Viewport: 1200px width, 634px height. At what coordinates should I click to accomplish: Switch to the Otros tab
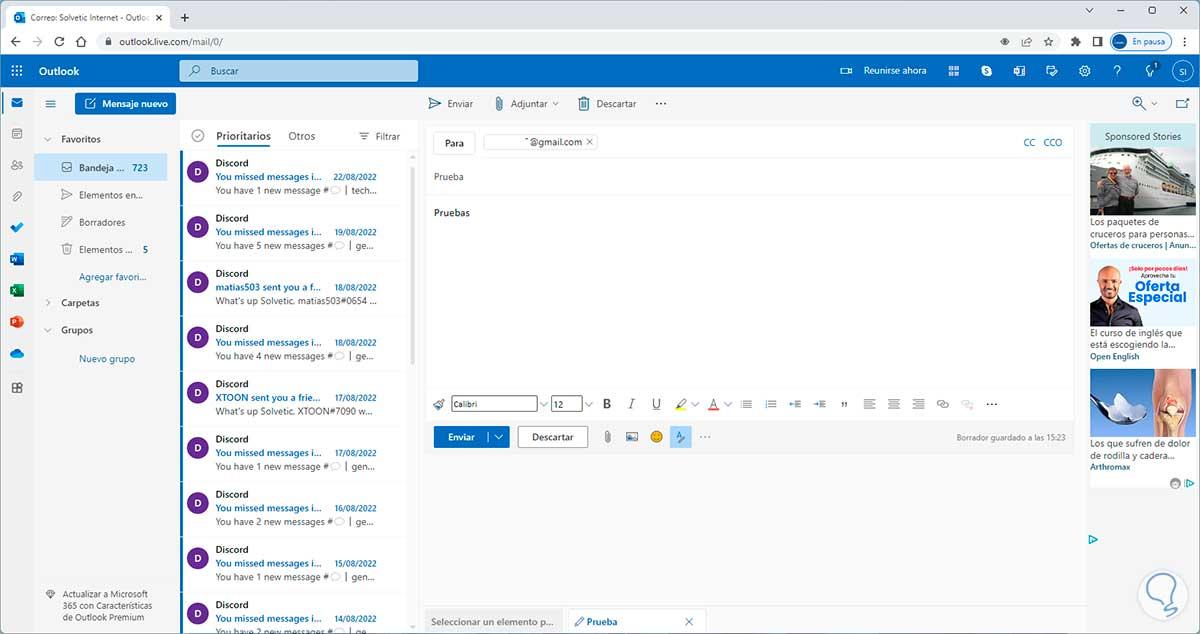(301, 136)
